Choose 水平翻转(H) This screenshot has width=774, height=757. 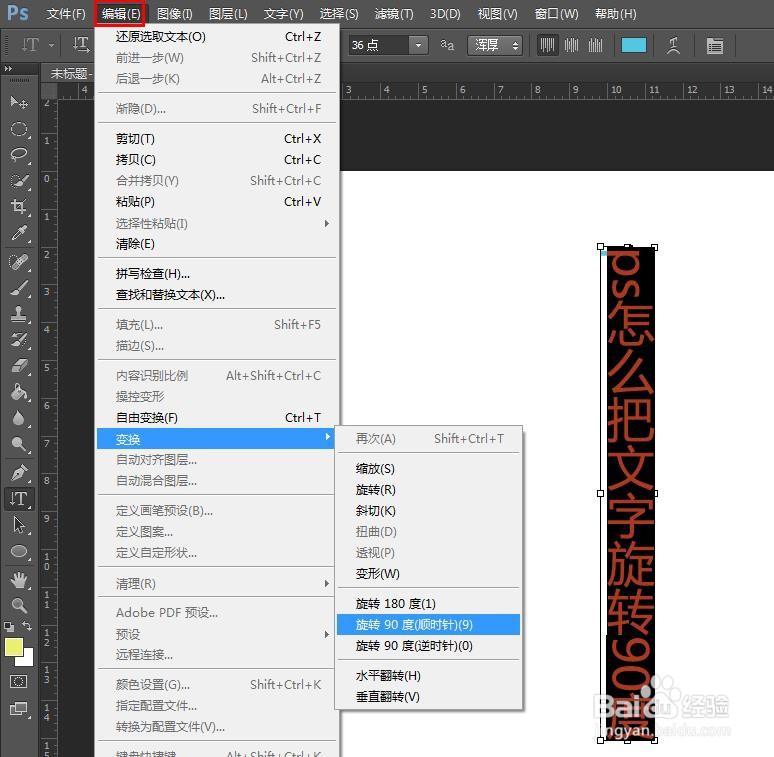[x=428, y=676]
